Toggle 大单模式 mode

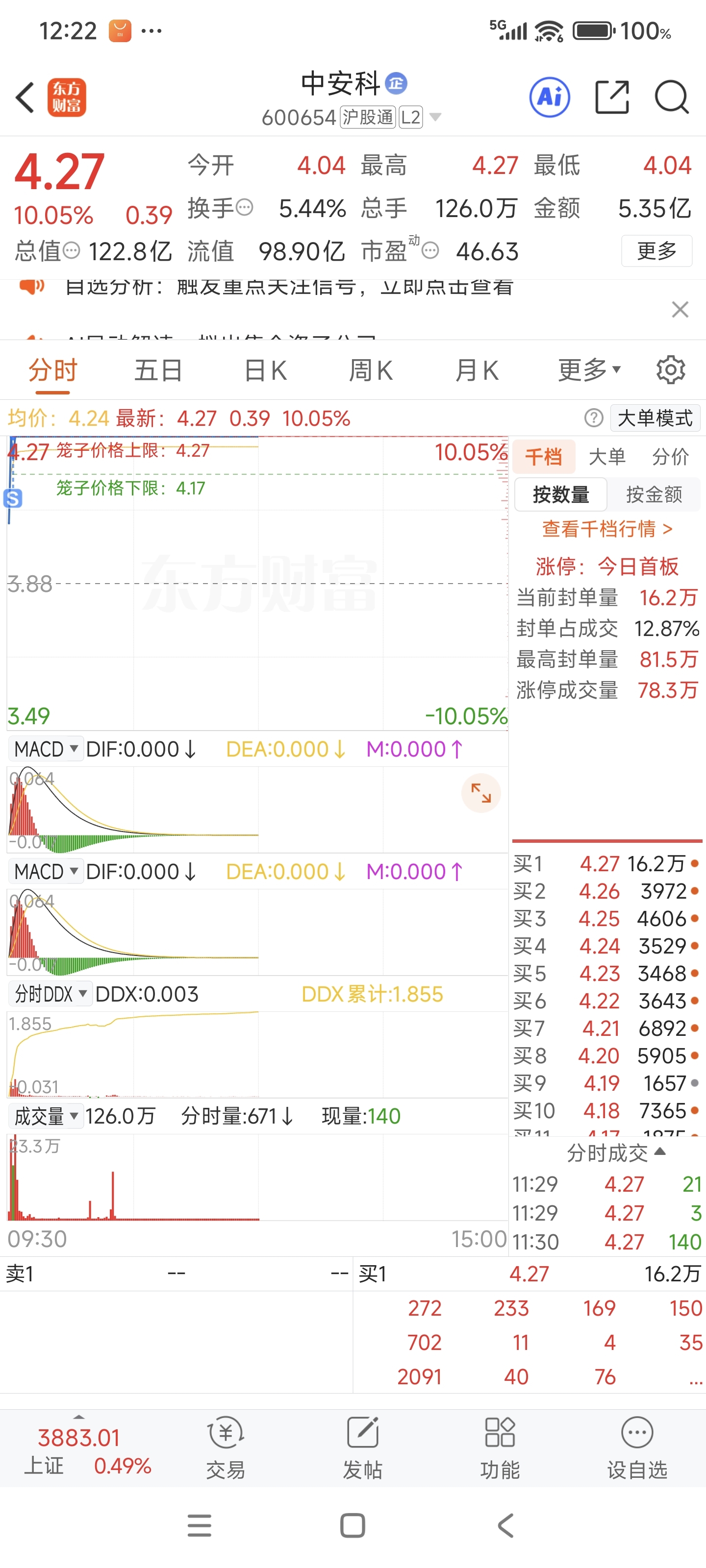click(655, 418)
